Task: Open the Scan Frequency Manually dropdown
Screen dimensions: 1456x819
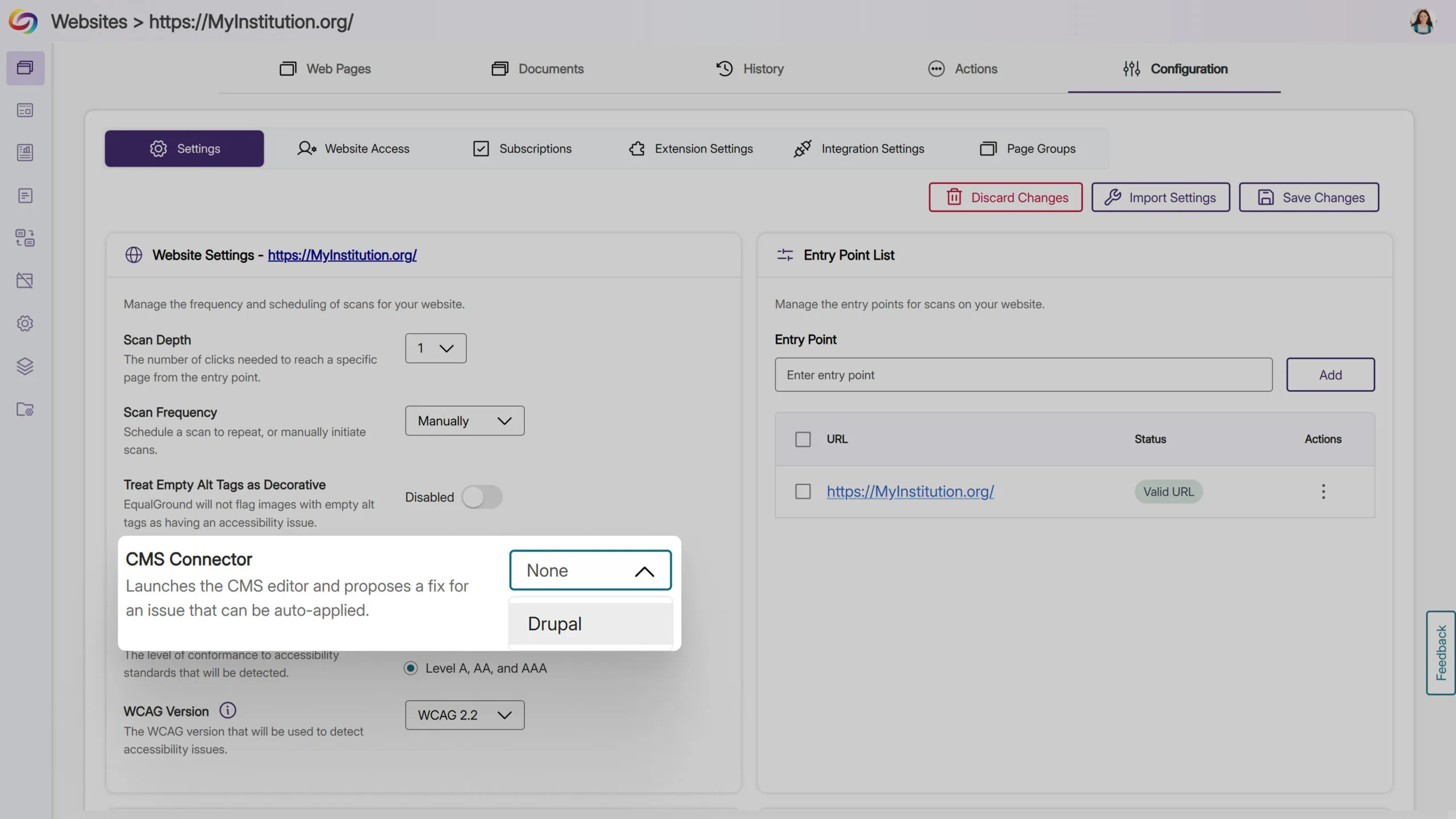Action: coord(465,421)
